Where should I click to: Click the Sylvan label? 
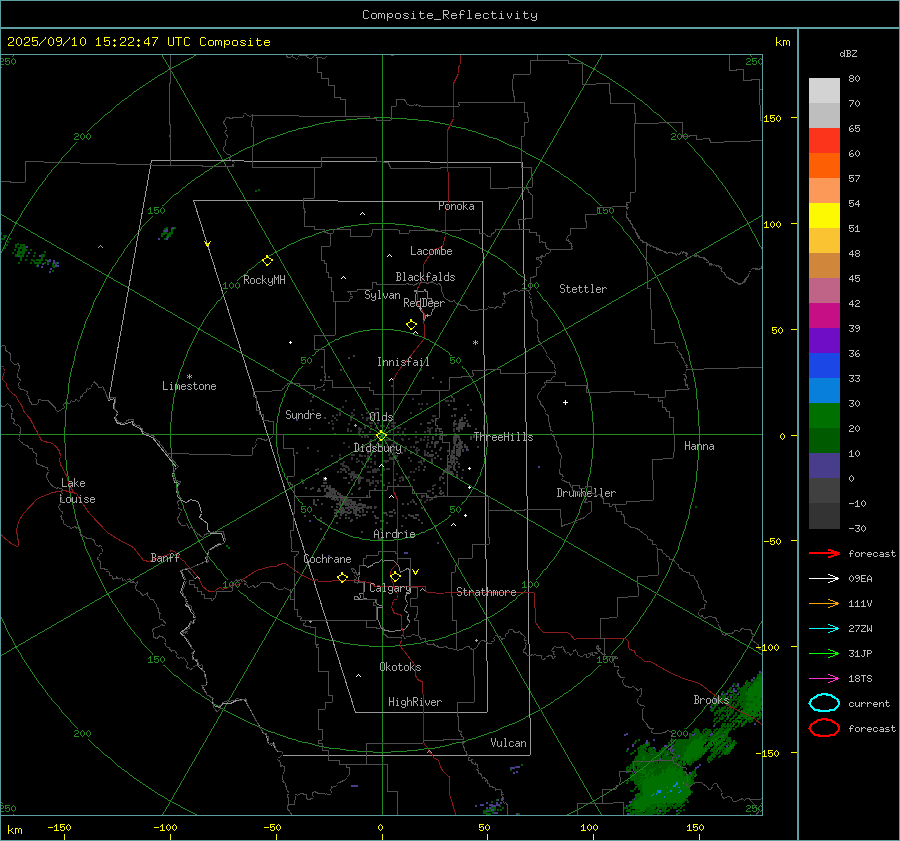382,295
